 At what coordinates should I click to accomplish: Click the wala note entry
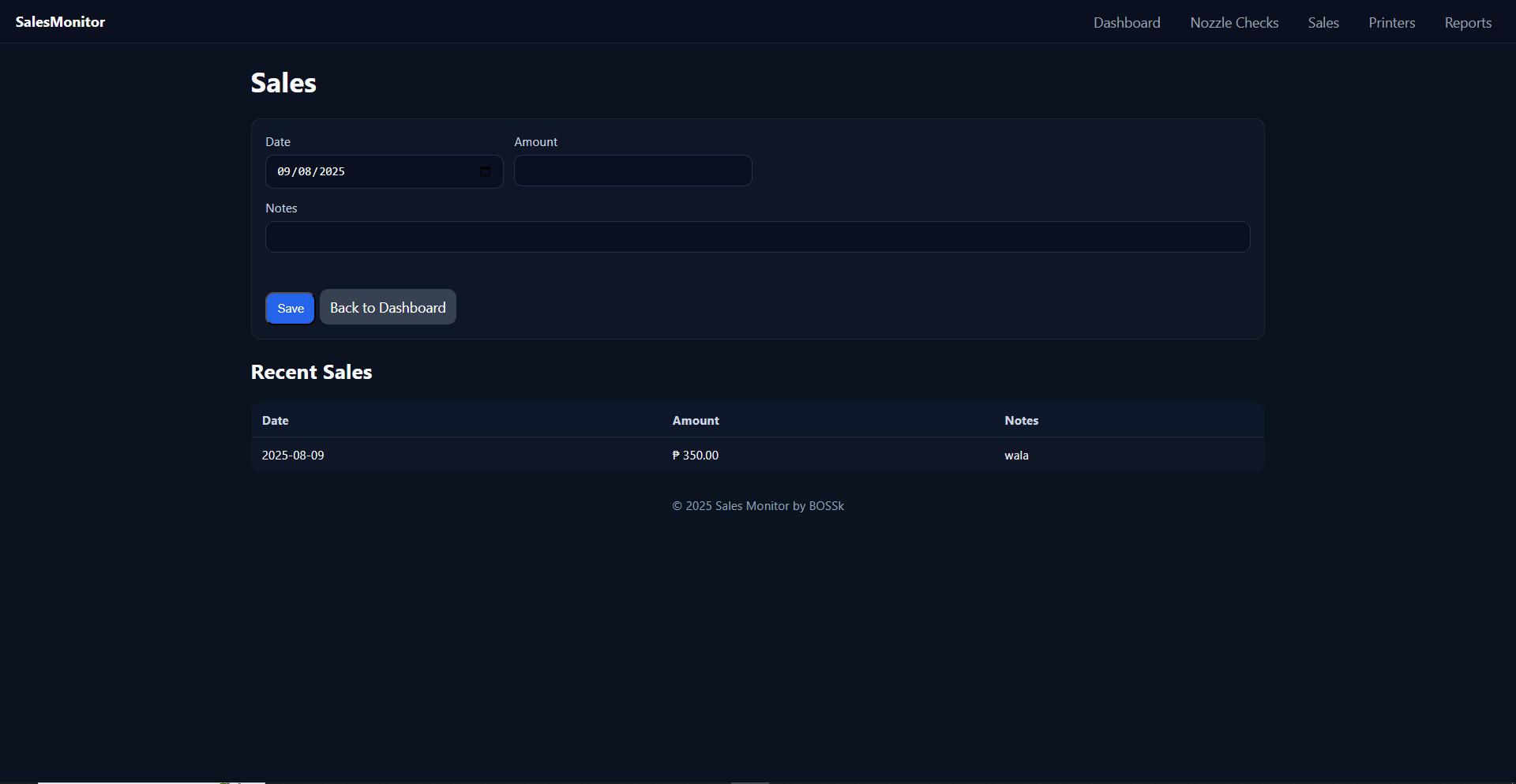[x=1015, y=455]
